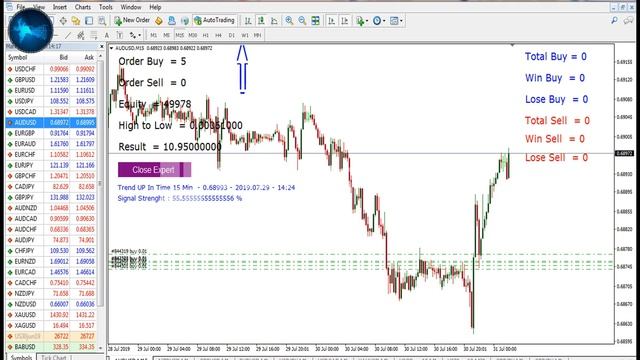Toggle the AutoTrading button
Viewport: 640px width, 360px height.
215,20
